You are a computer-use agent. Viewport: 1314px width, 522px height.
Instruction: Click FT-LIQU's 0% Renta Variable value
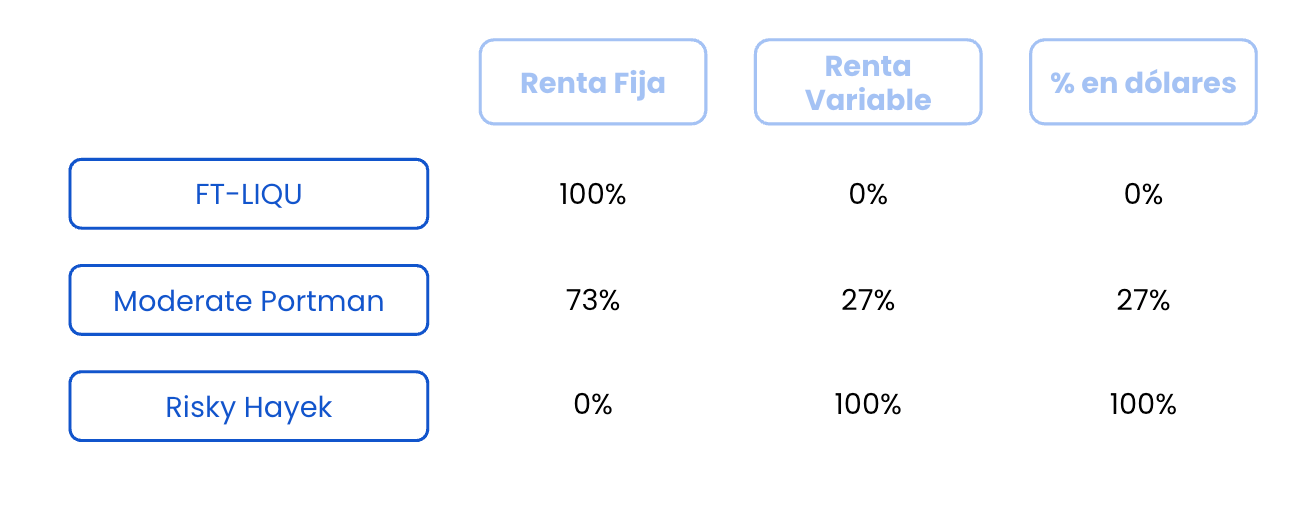tap(868, 194)
